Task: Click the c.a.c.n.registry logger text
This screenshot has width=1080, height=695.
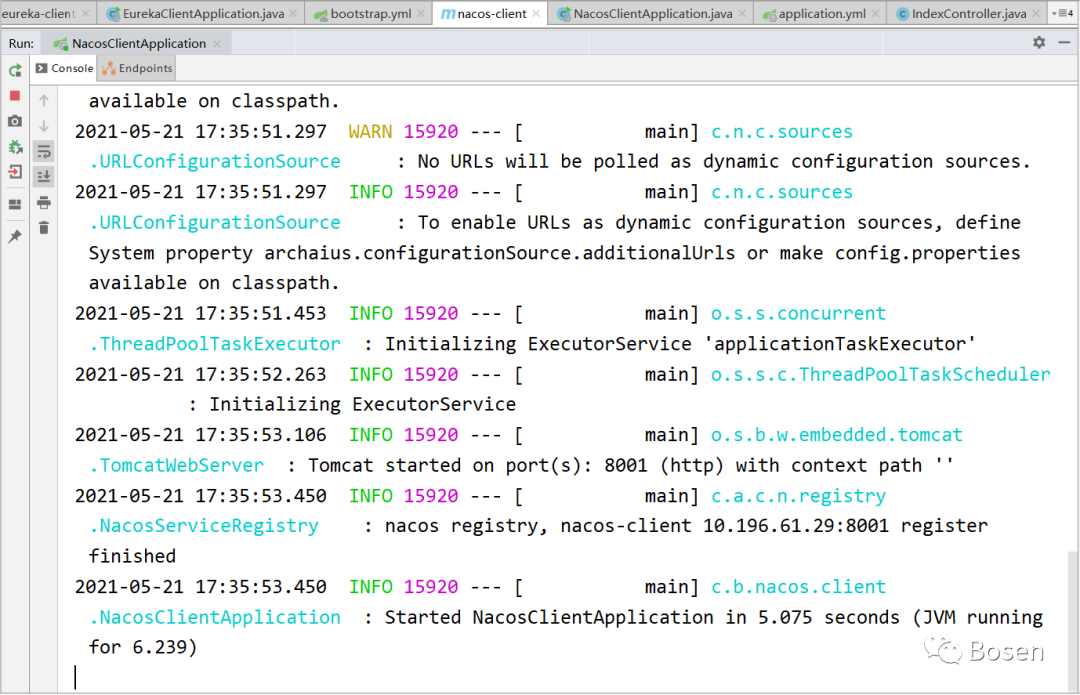Action: pyautogui.click(x=798, y=496)
